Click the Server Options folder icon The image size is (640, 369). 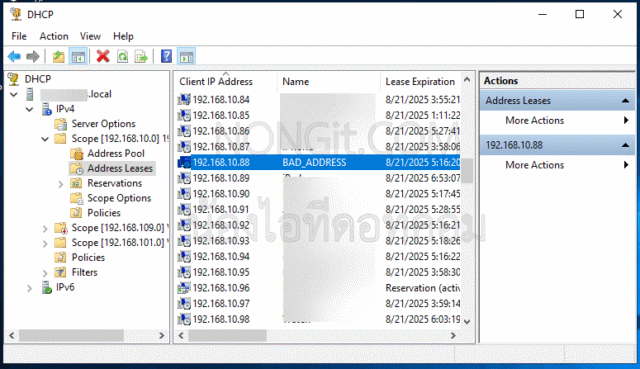point(60,124)
